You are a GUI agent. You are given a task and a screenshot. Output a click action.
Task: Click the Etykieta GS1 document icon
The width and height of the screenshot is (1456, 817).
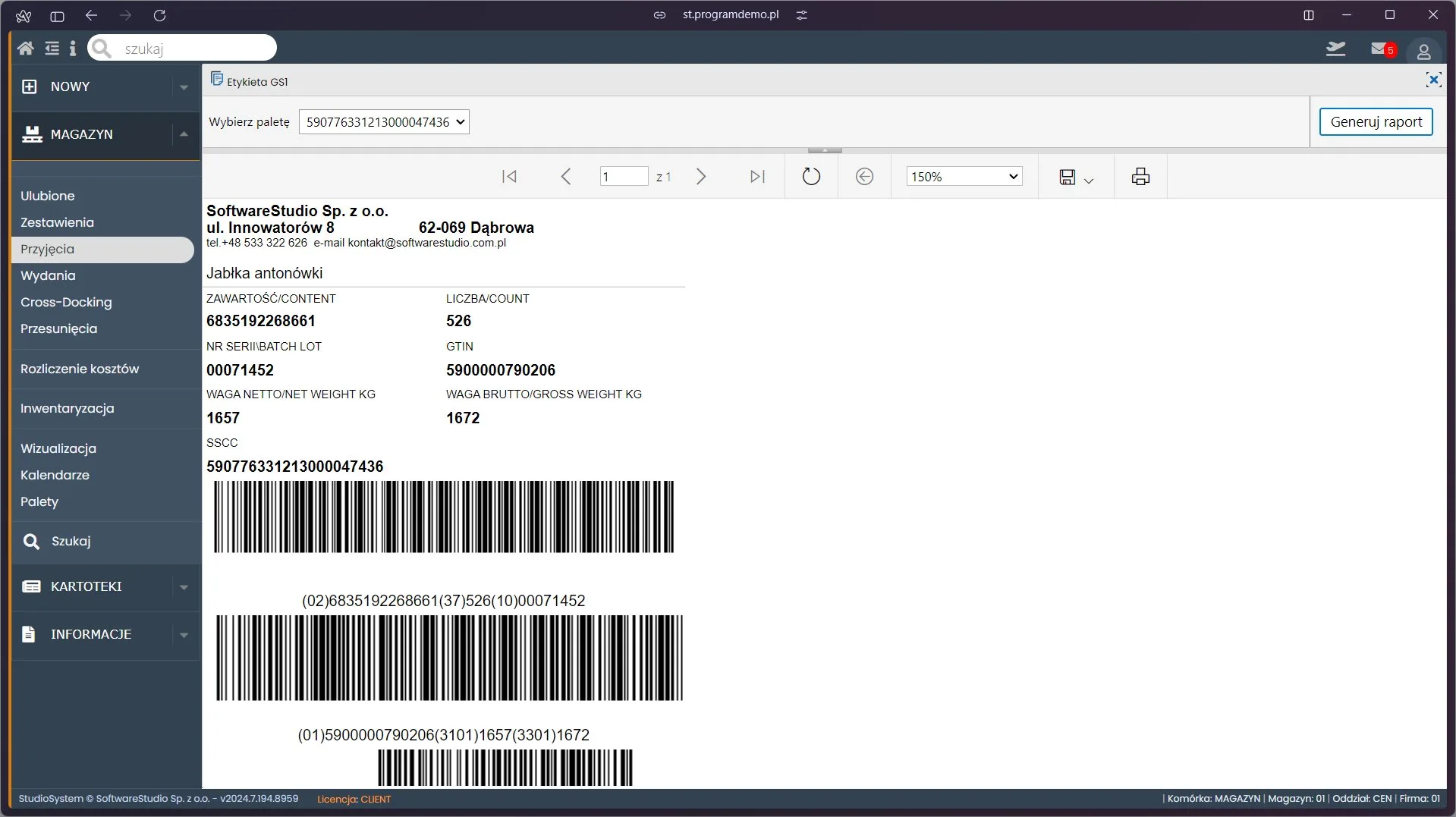[216, 79]
